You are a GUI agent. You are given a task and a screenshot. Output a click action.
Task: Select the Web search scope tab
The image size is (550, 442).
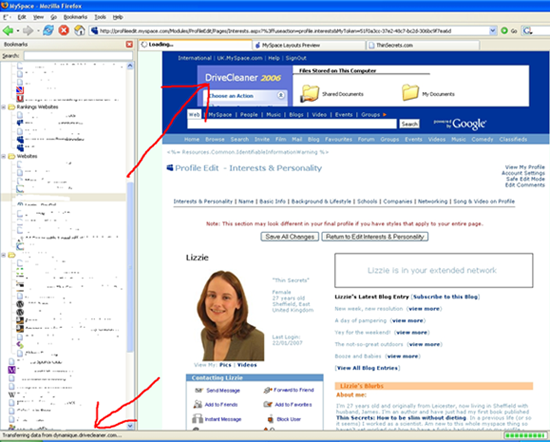pyautogui.click(x=194, y=115)
